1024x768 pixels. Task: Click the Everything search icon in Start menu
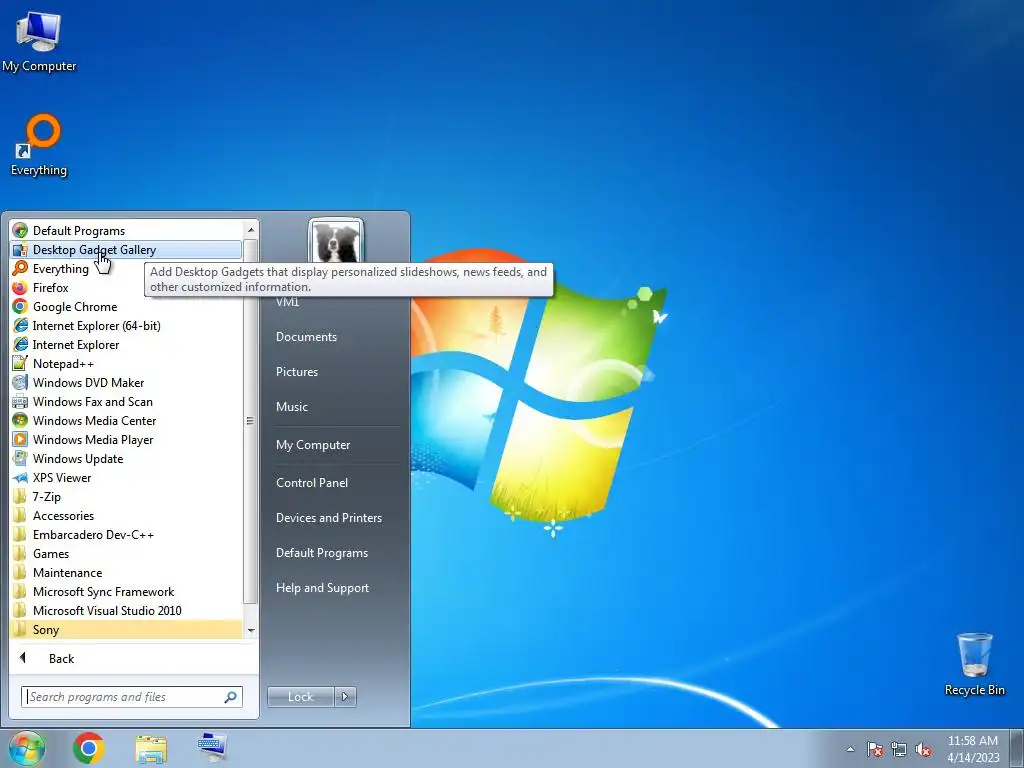pos(20,268)
